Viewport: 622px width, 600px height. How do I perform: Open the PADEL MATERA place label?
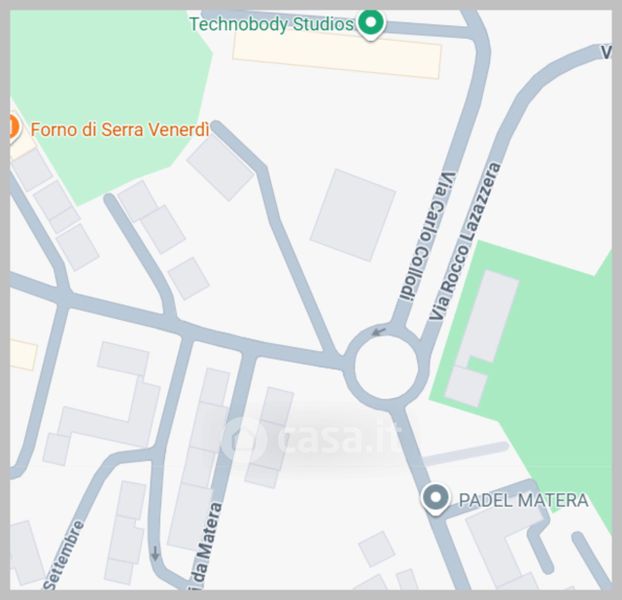[x=524, y=500]
